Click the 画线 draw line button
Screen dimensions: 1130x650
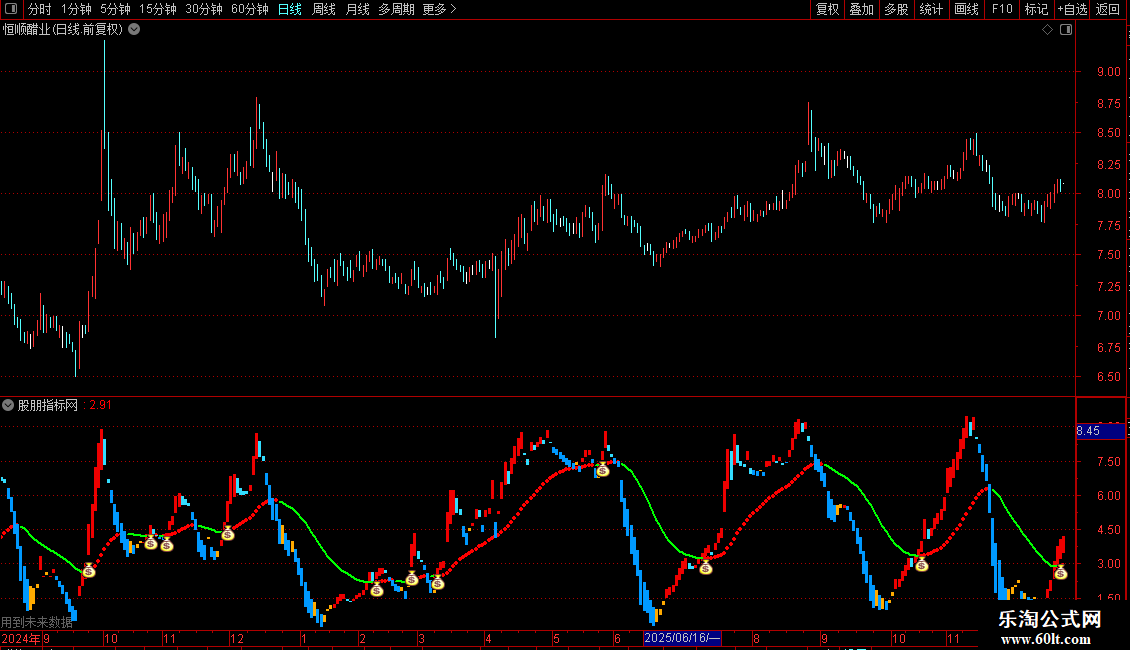tap(966, 9)
